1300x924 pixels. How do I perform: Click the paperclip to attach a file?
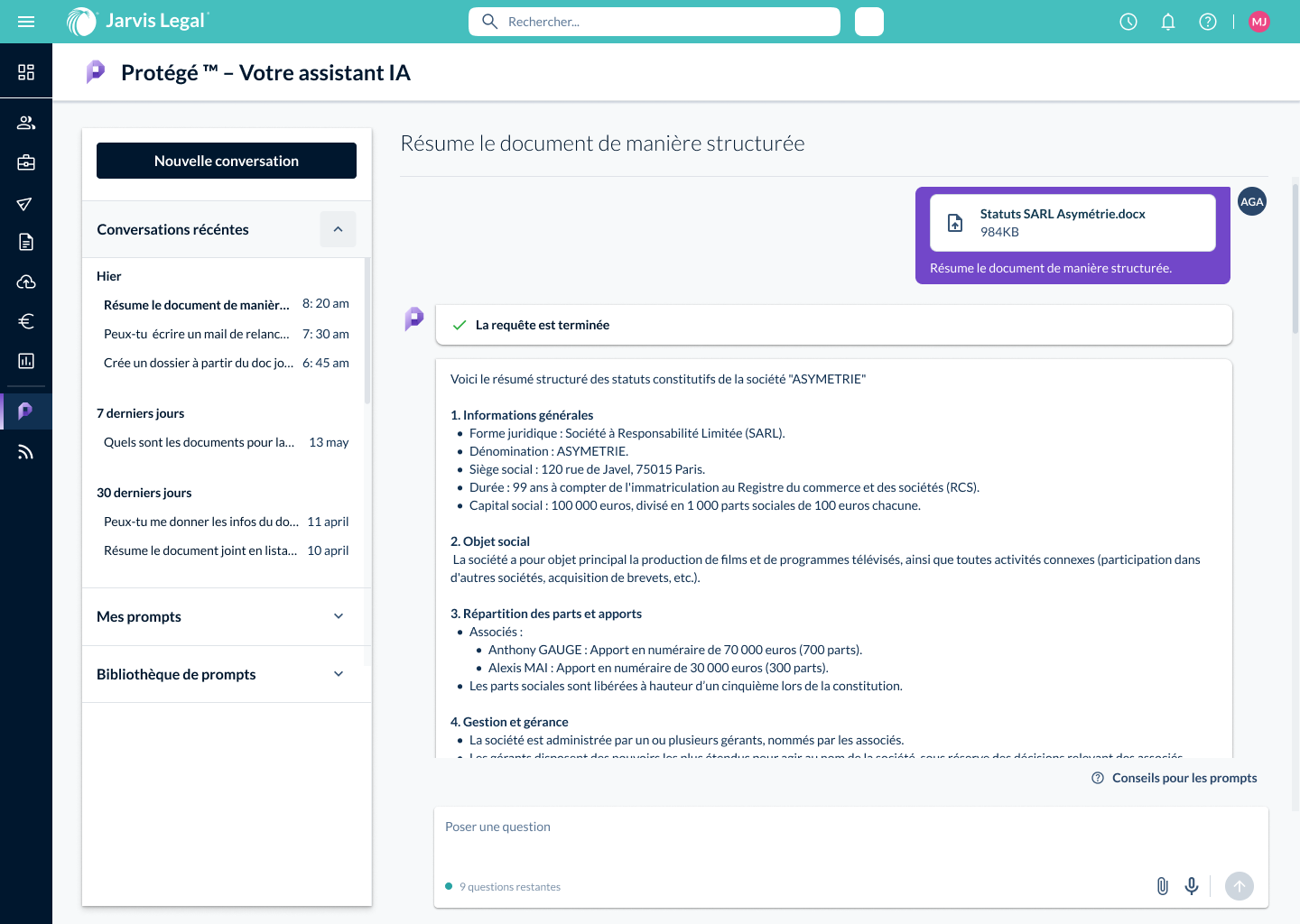point(1162,886)
